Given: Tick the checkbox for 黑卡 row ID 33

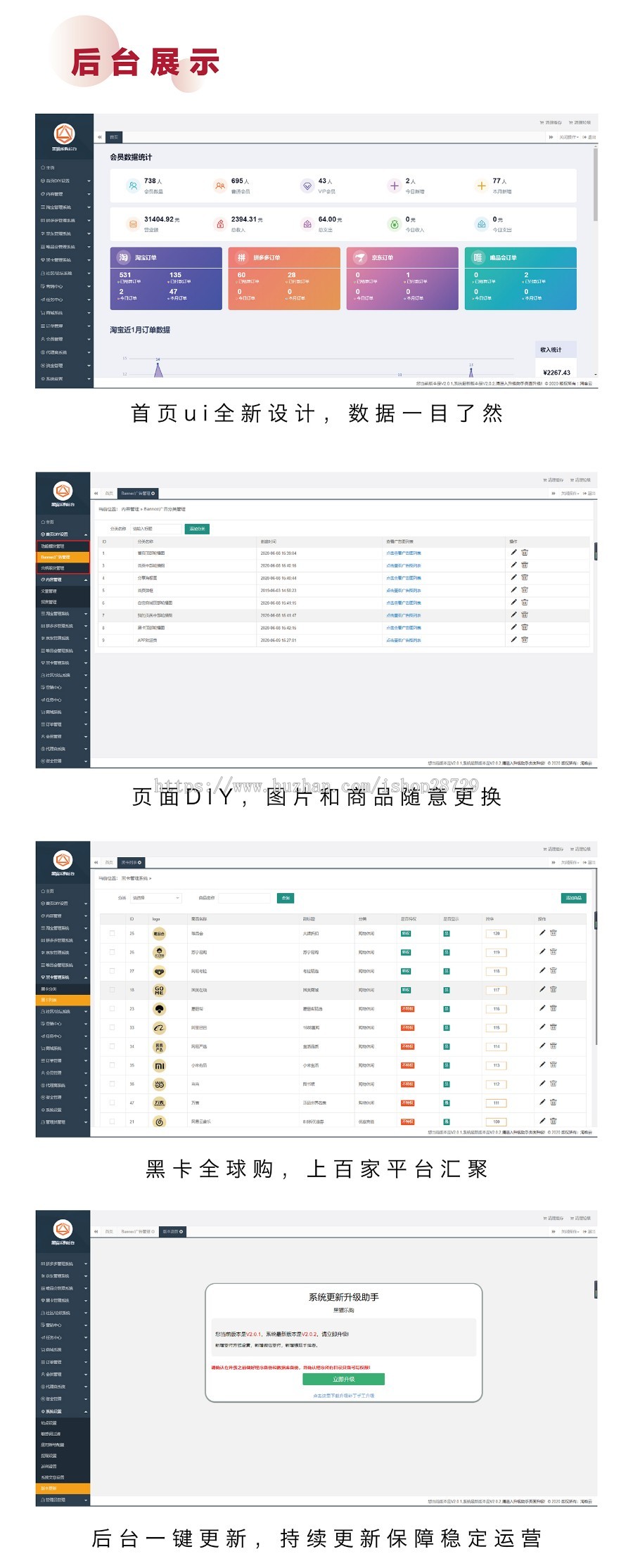Looking at the screenshot, I should 112,1027.
